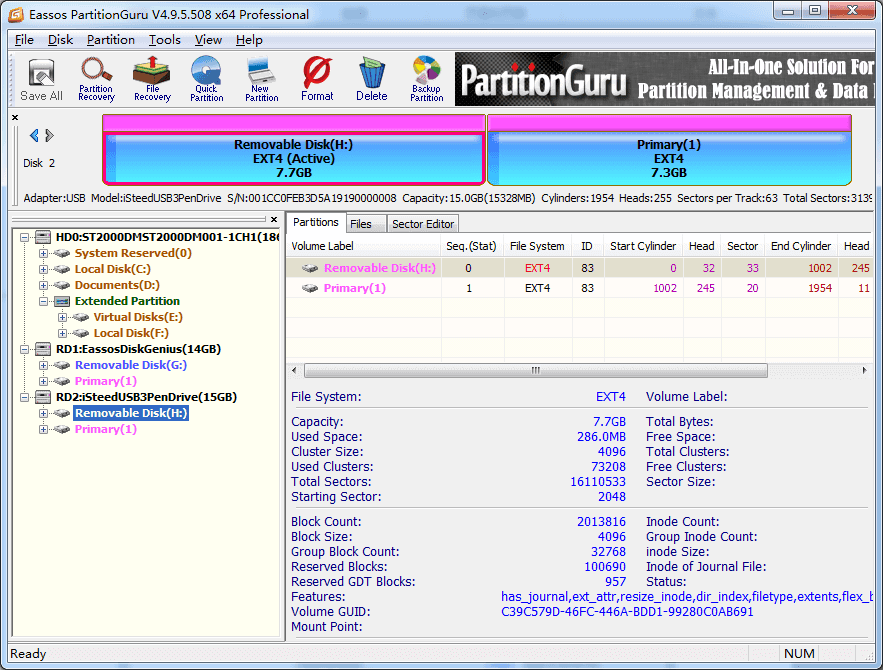
Task: Select Primary(1) under RD2 in tree
Action: tap(106, 429)
